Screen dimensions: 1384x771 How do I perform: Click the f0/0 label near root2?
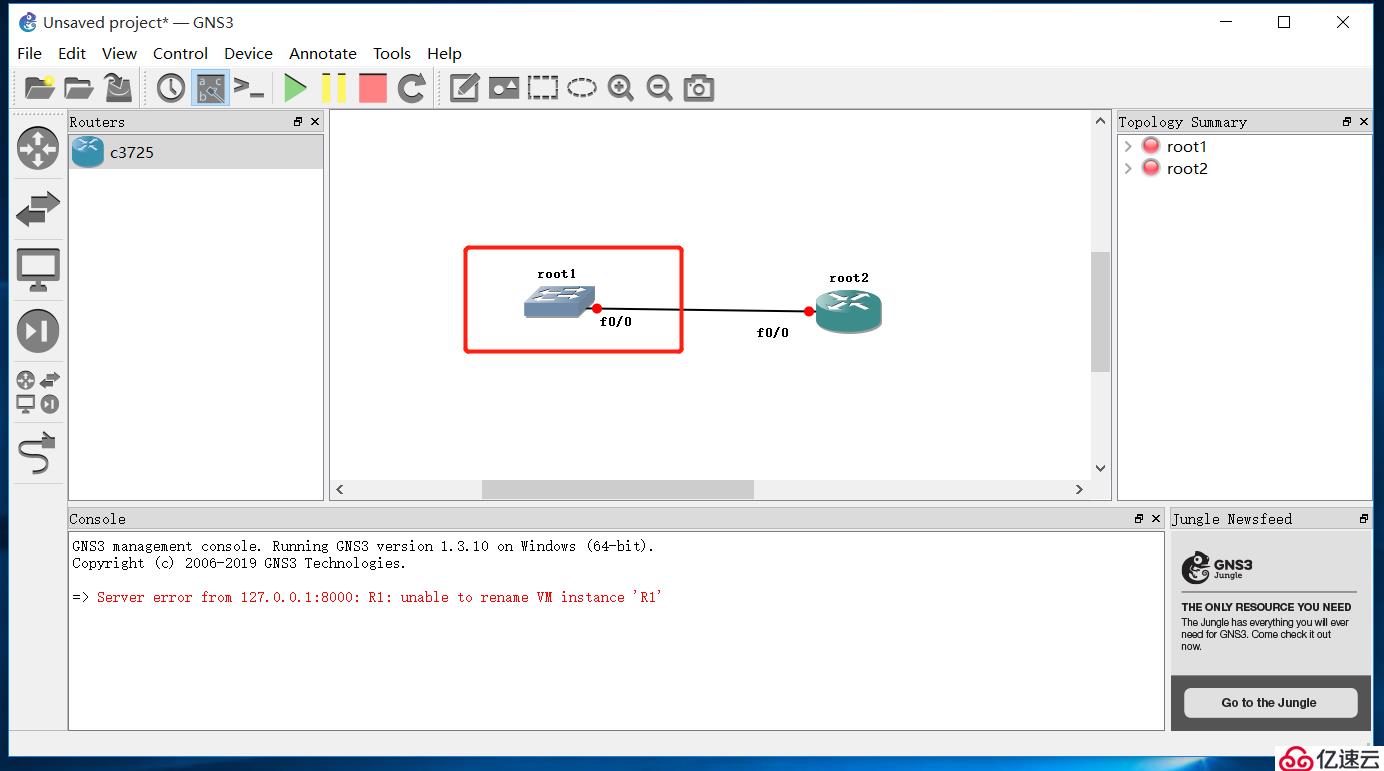[x=773, y=333]
